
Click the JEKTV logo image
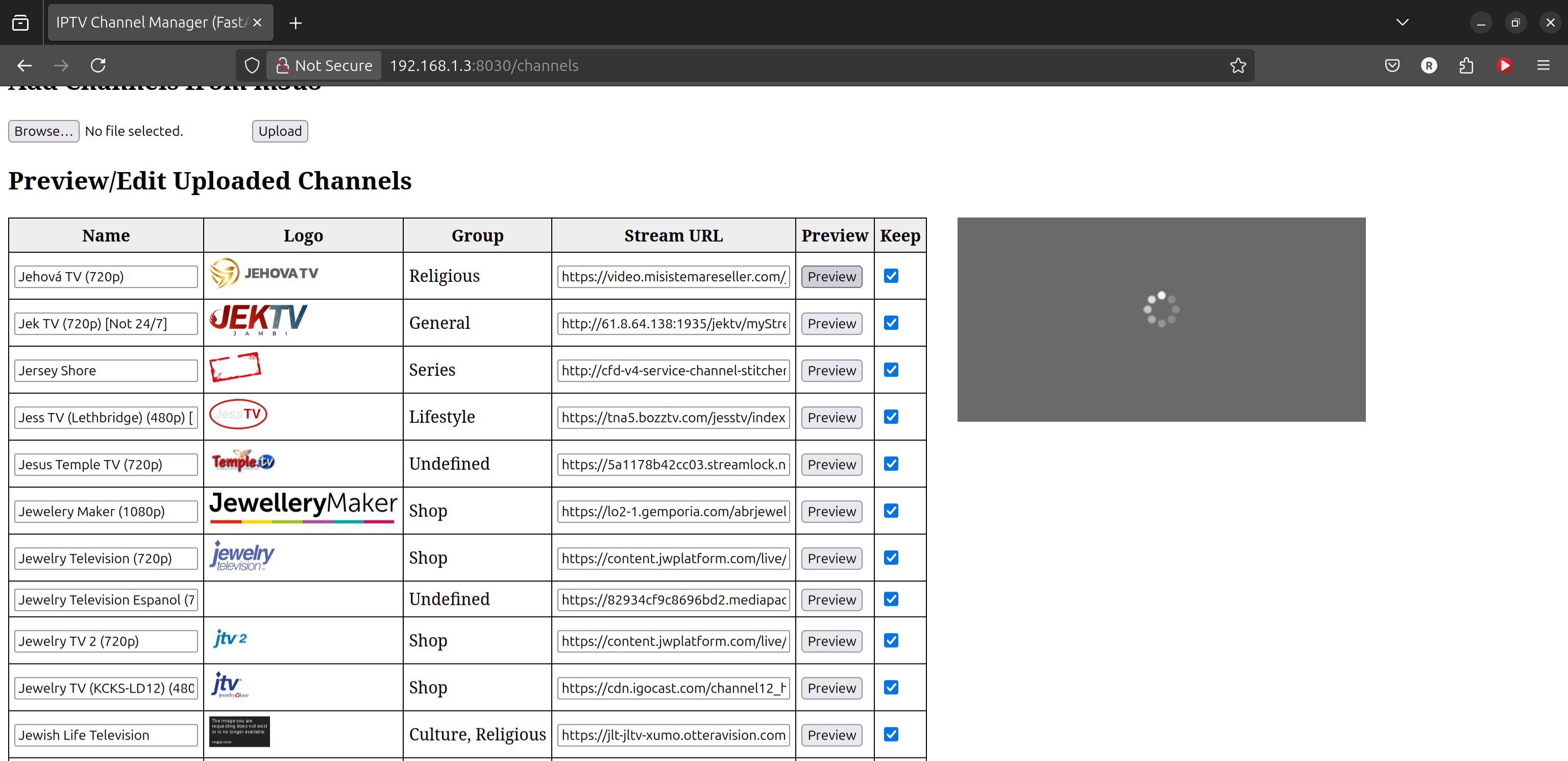pos(259,320)
